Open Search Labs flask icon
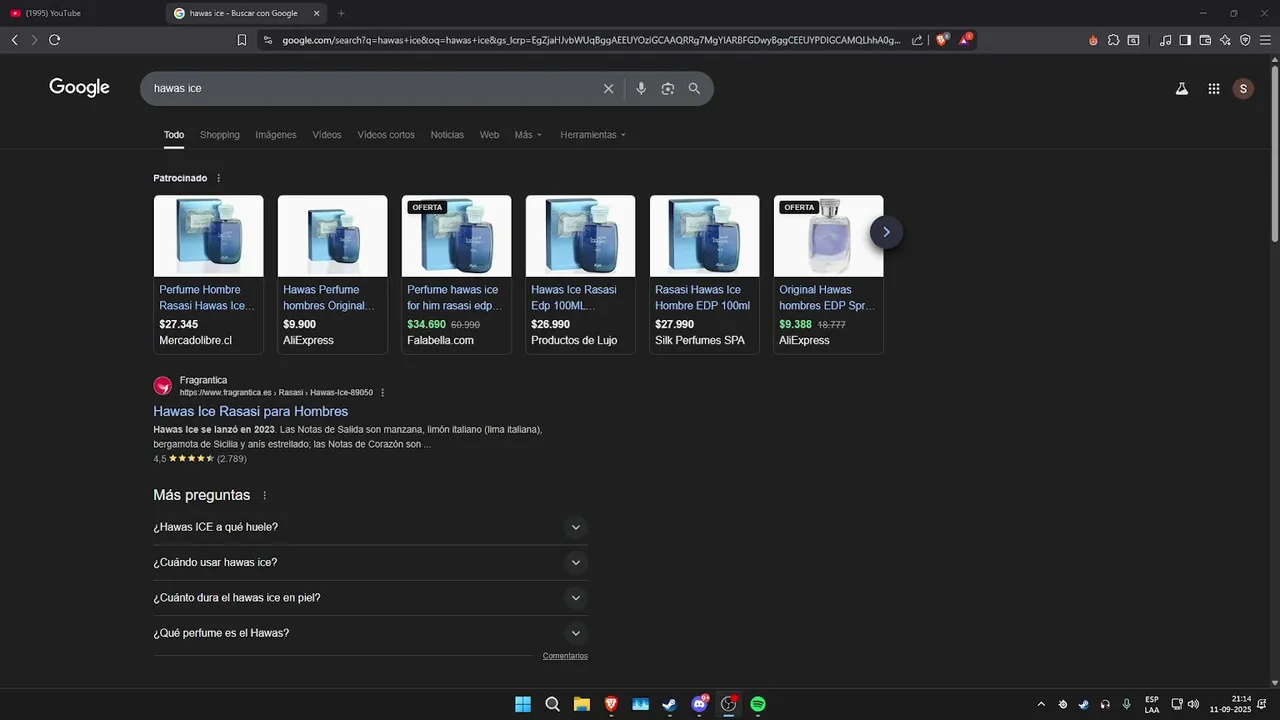1280x720 pixels. tap(1181, 89)
